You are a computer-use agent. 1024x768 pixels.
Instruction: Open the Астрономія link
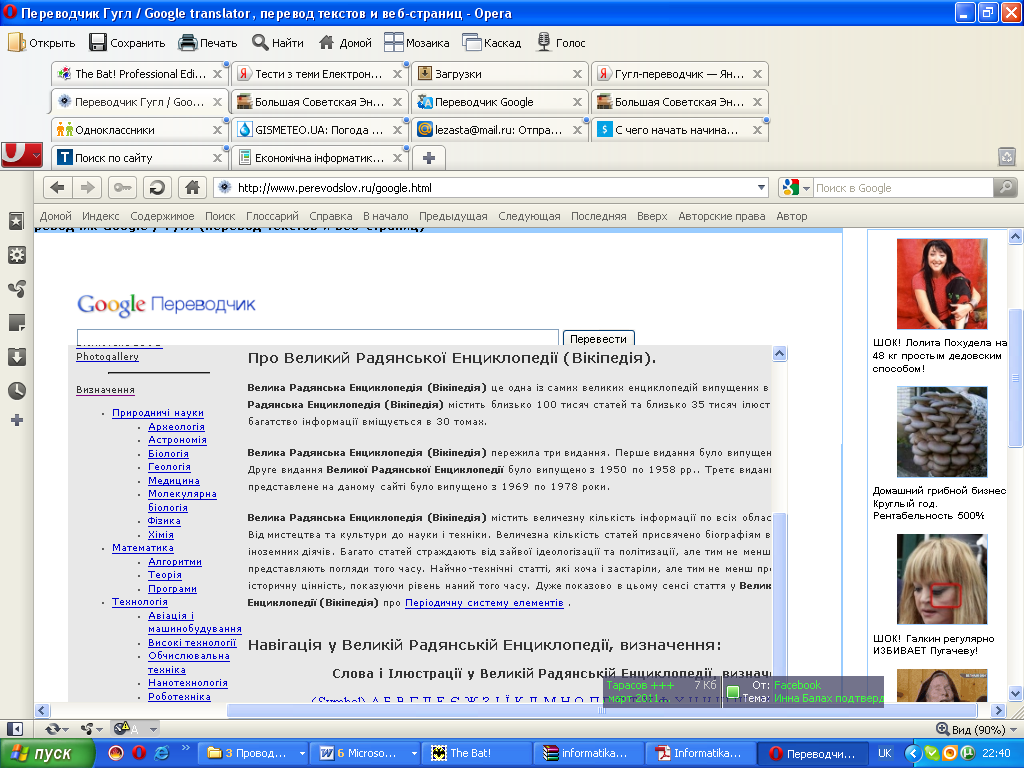[178, 440]
